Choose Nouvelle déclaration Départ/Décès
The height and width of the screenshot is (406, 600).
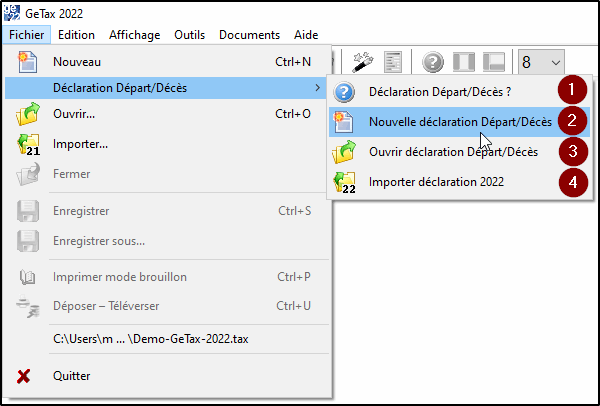[459, 122]
